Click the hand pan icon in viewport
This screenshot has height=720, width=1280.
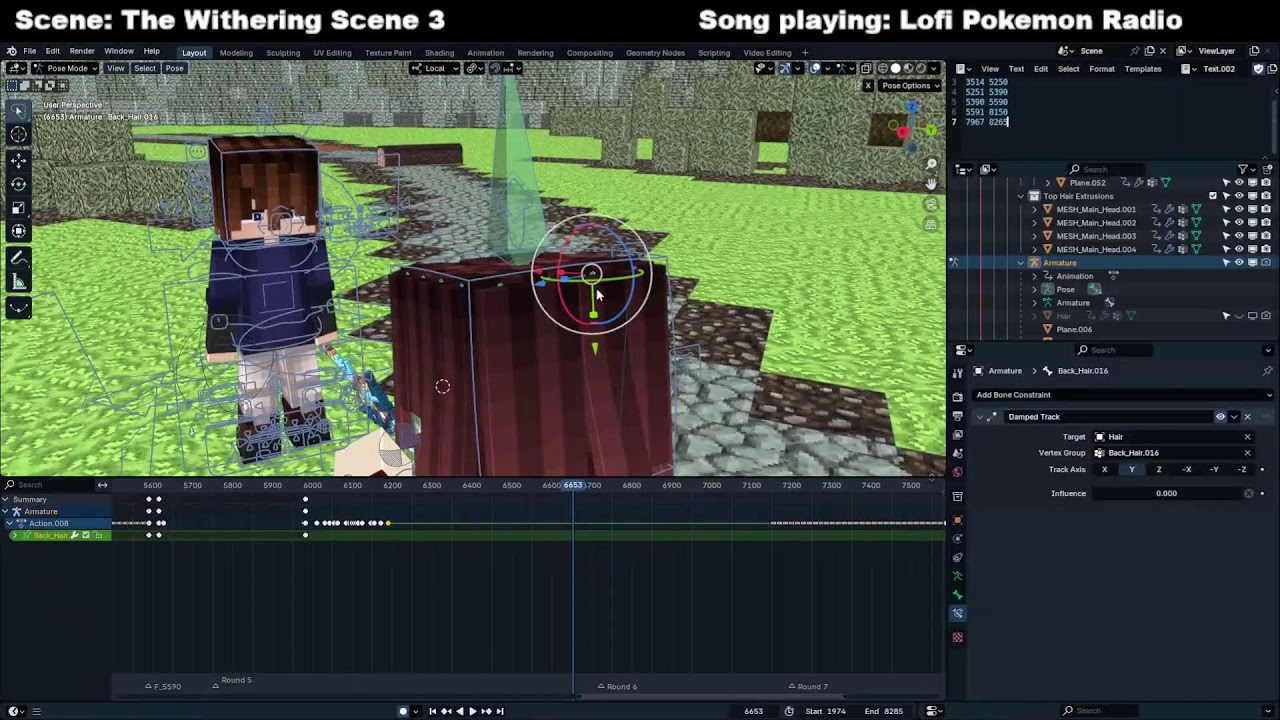click(931, 184)
